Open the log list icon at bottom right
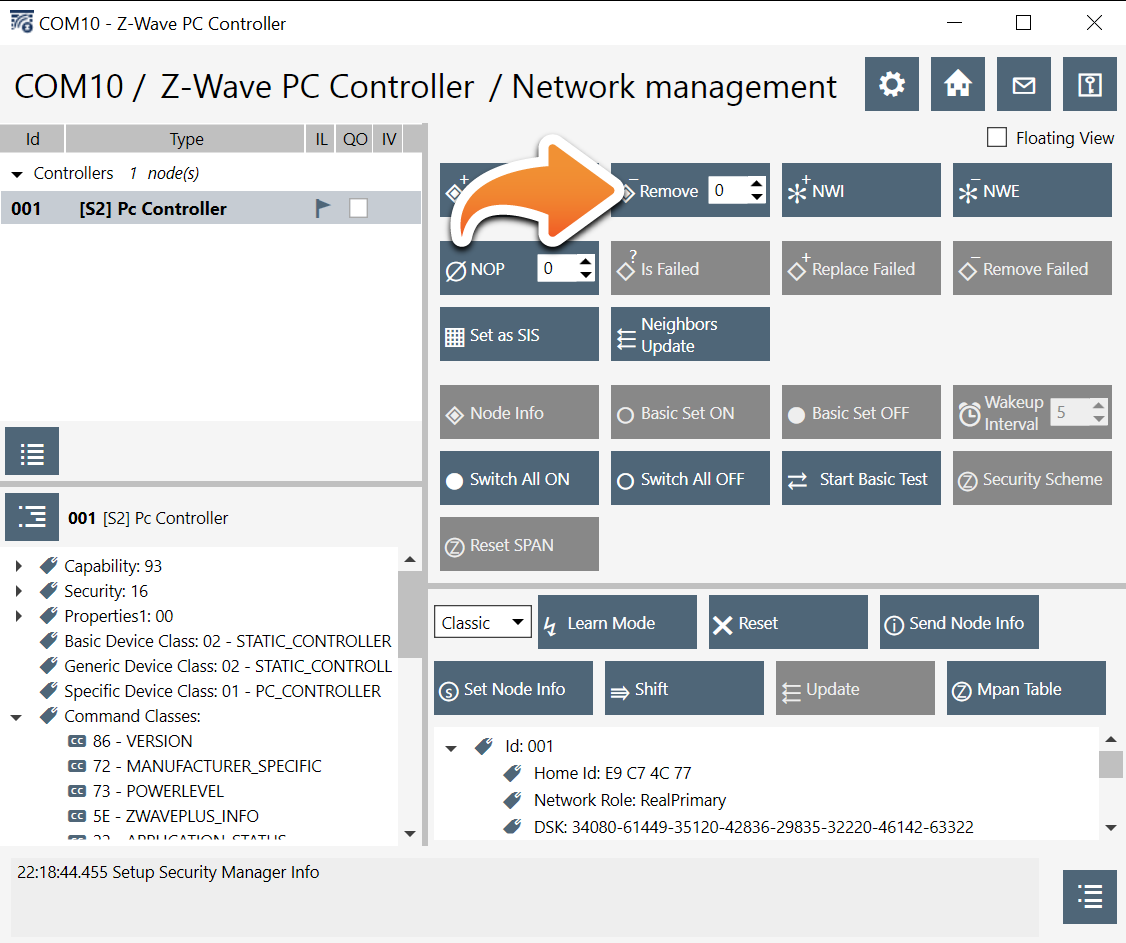1126x943 pixels. coord(1089,896)
